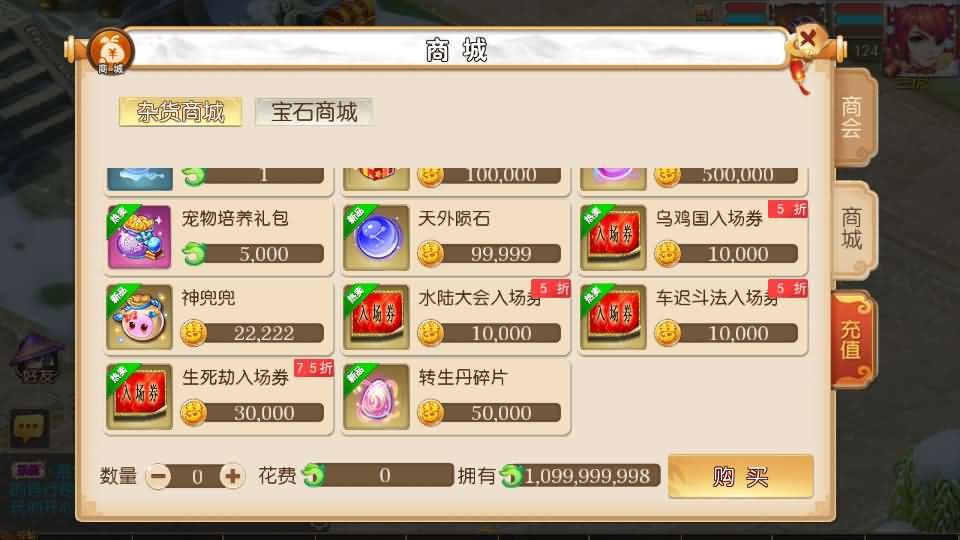Select the 宠物培养礼包 gift bag icon
Screen dimensions: 960x540
(139, 238)
